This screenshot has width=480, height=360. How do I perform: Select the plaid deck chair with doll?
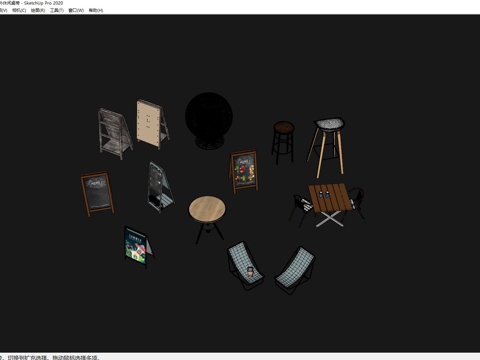coord(245,265)
